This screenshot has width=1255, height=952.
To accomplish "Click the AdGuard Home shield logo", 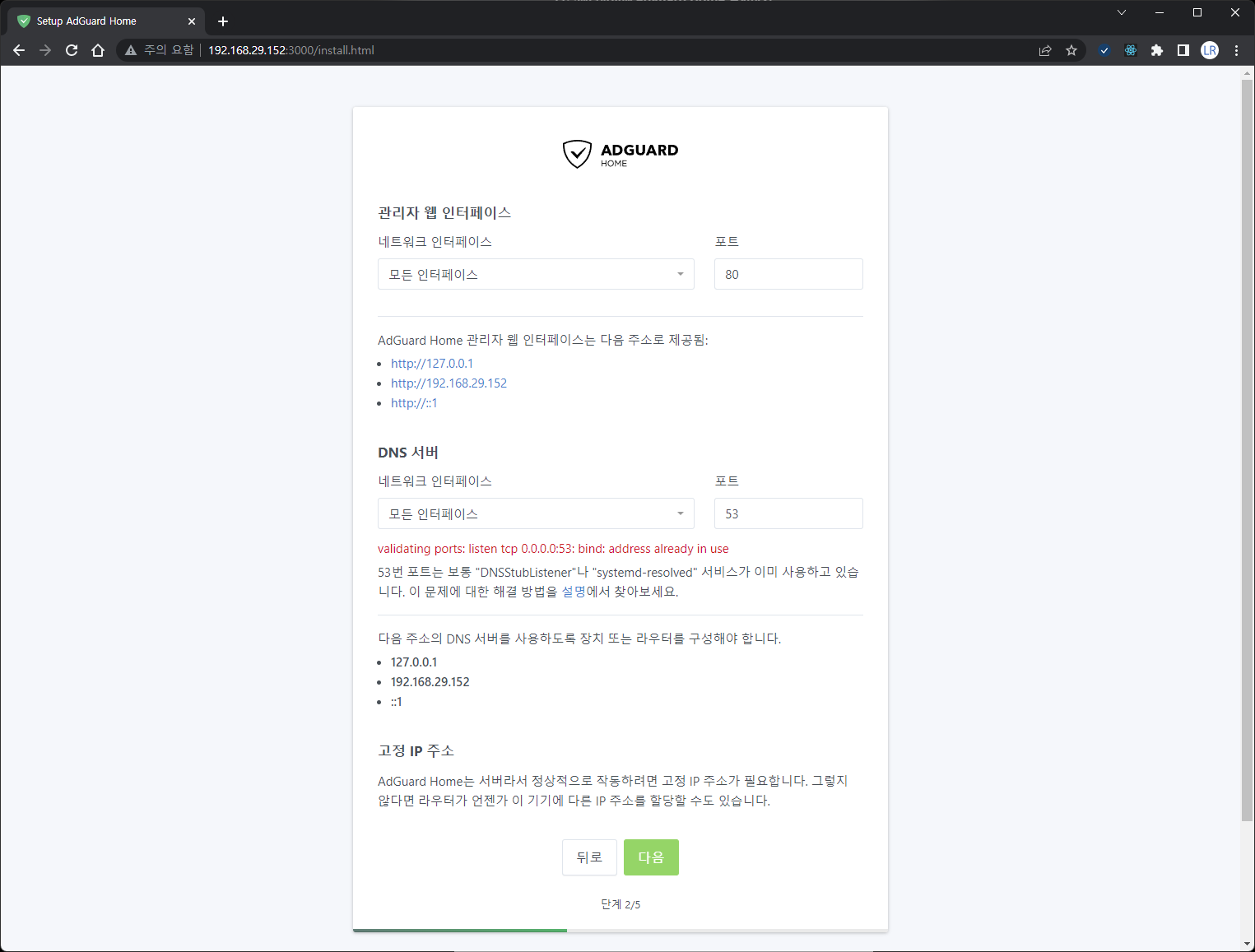I will click(x=577, y=154).
